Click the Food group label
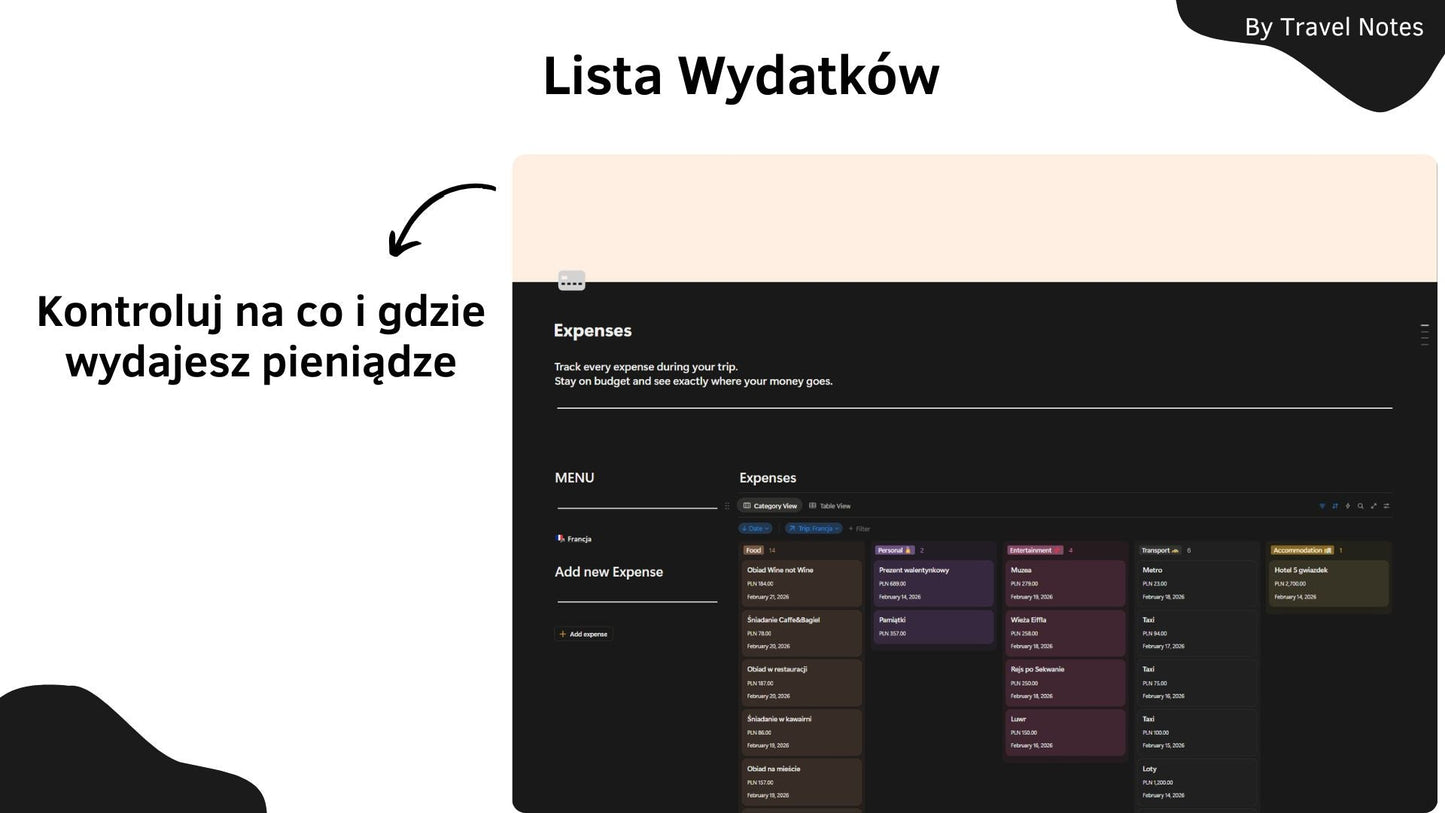The width and height of the screenshot is (1445, 813). (753, 550)
